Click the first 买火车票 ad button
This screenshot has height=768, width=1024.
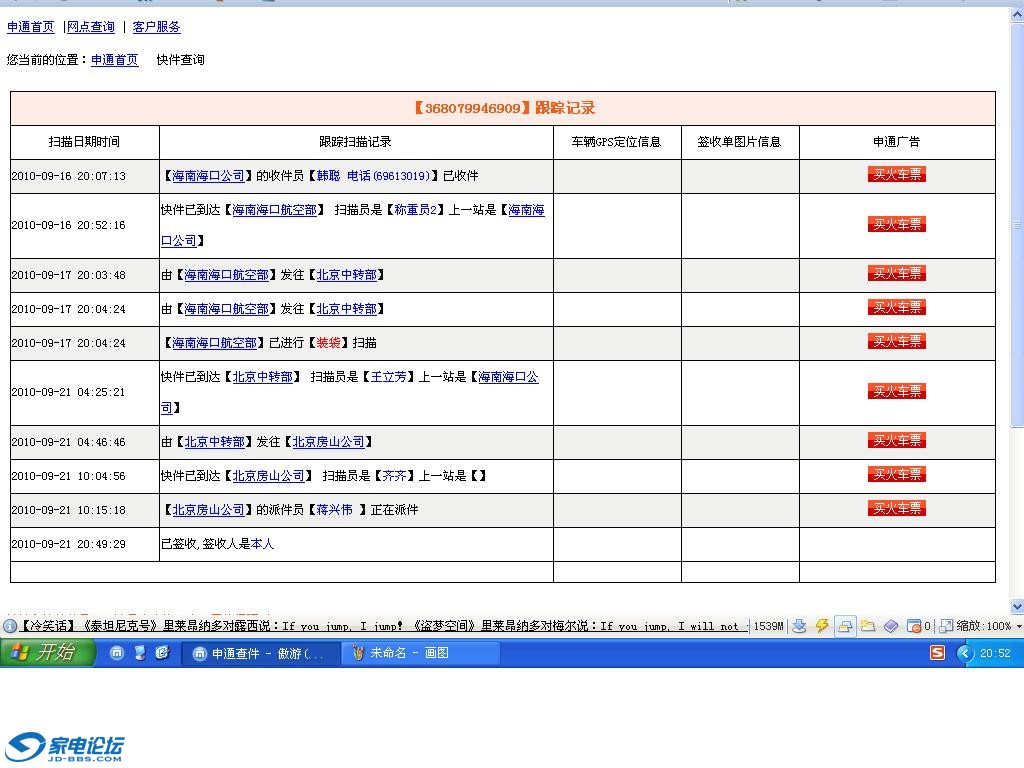897,175
